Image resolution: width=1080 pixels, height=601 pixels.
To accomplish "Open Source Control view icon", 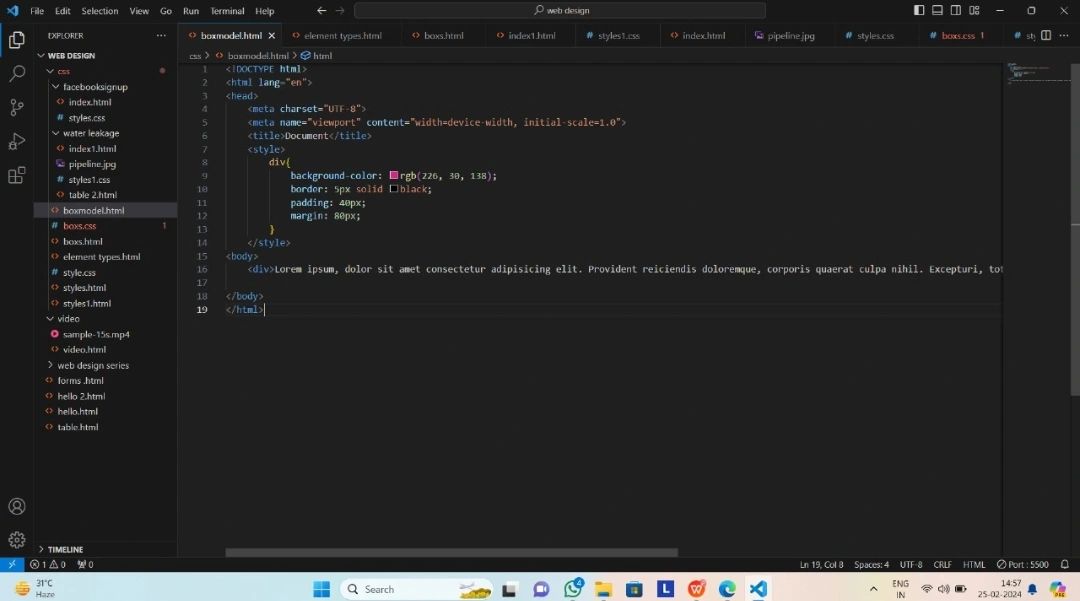I will pos(16,107).
